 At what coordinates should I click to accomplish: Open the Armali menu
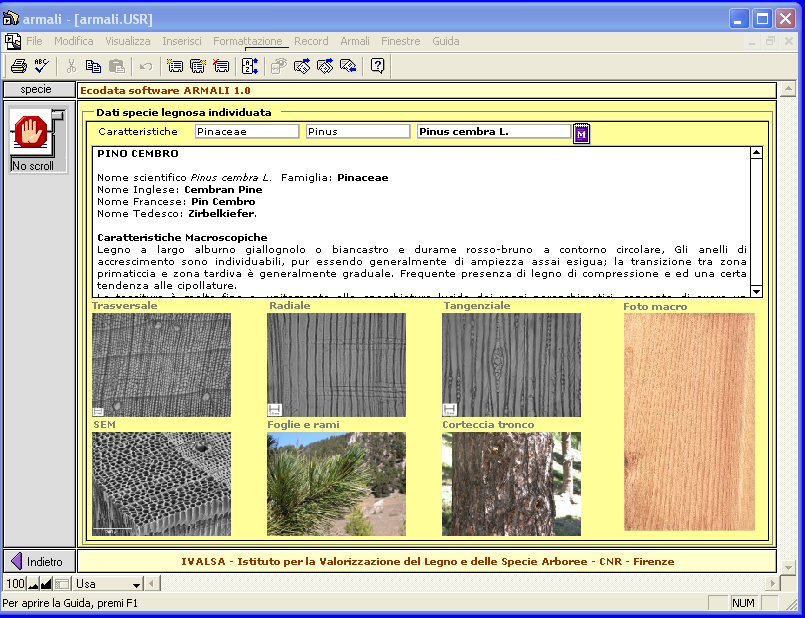pos(355,41)
